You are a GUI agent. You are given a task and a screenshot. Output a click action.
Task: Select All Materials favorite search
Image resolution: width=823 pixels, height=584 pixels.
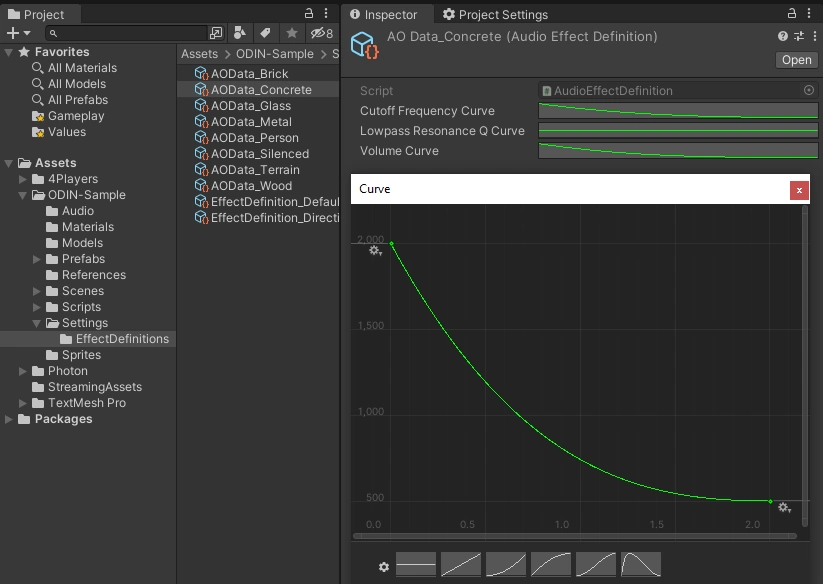82,68
